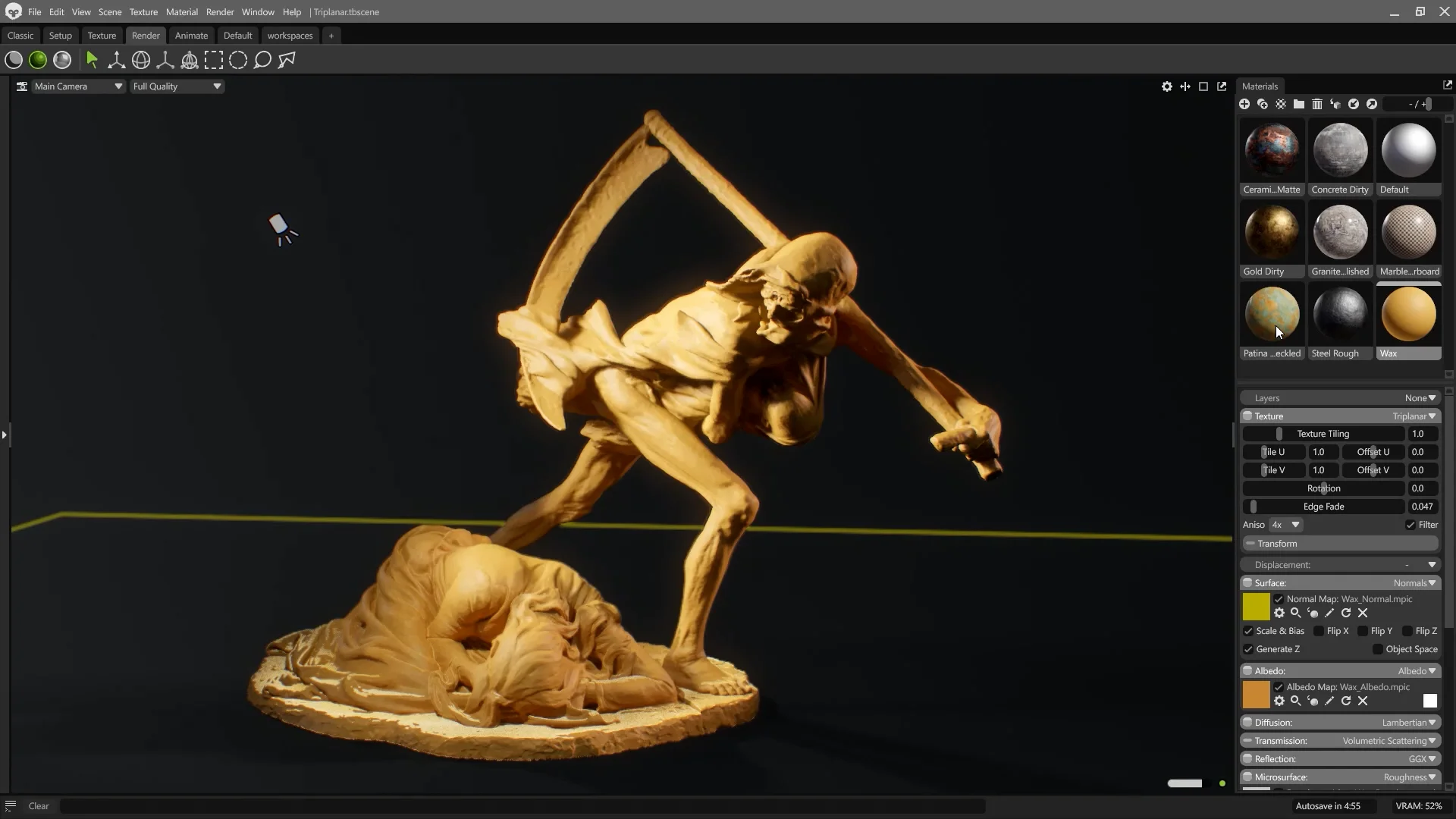Activate the rectangular marquee selection tool
Image resolution: width=1456 pixels, height=819 pixels.
(214, 60)
